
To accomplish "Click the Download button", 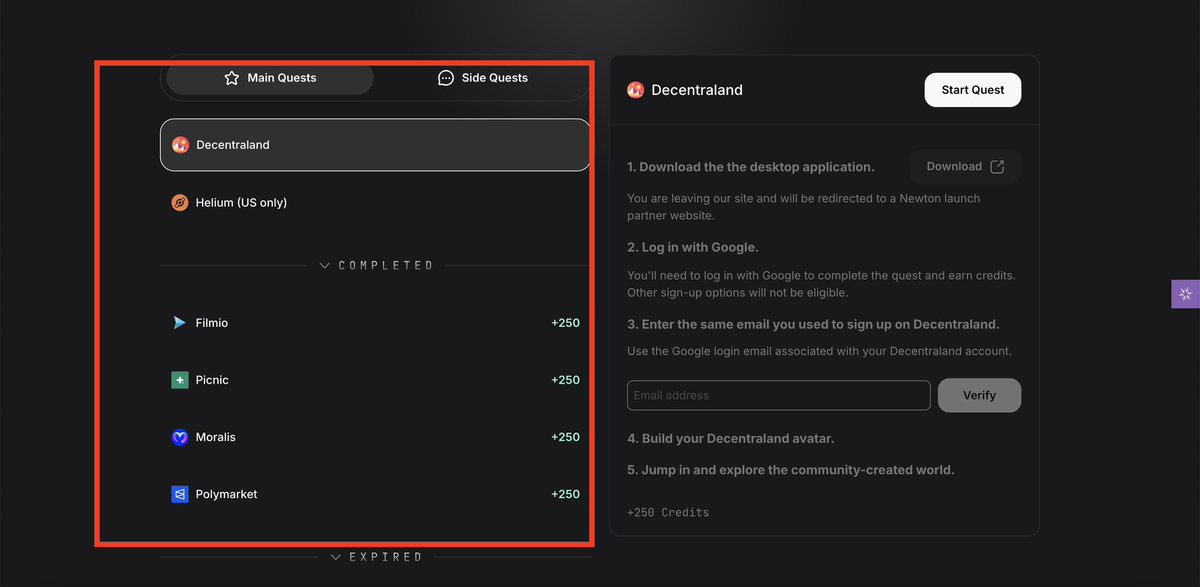I will (965, 167).
